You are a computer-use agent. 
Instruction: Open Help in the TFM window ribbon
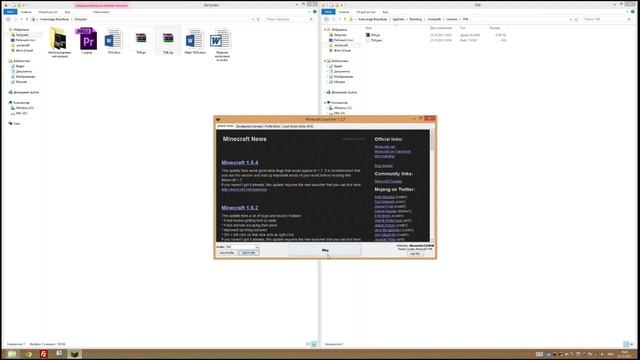point(632,12)
